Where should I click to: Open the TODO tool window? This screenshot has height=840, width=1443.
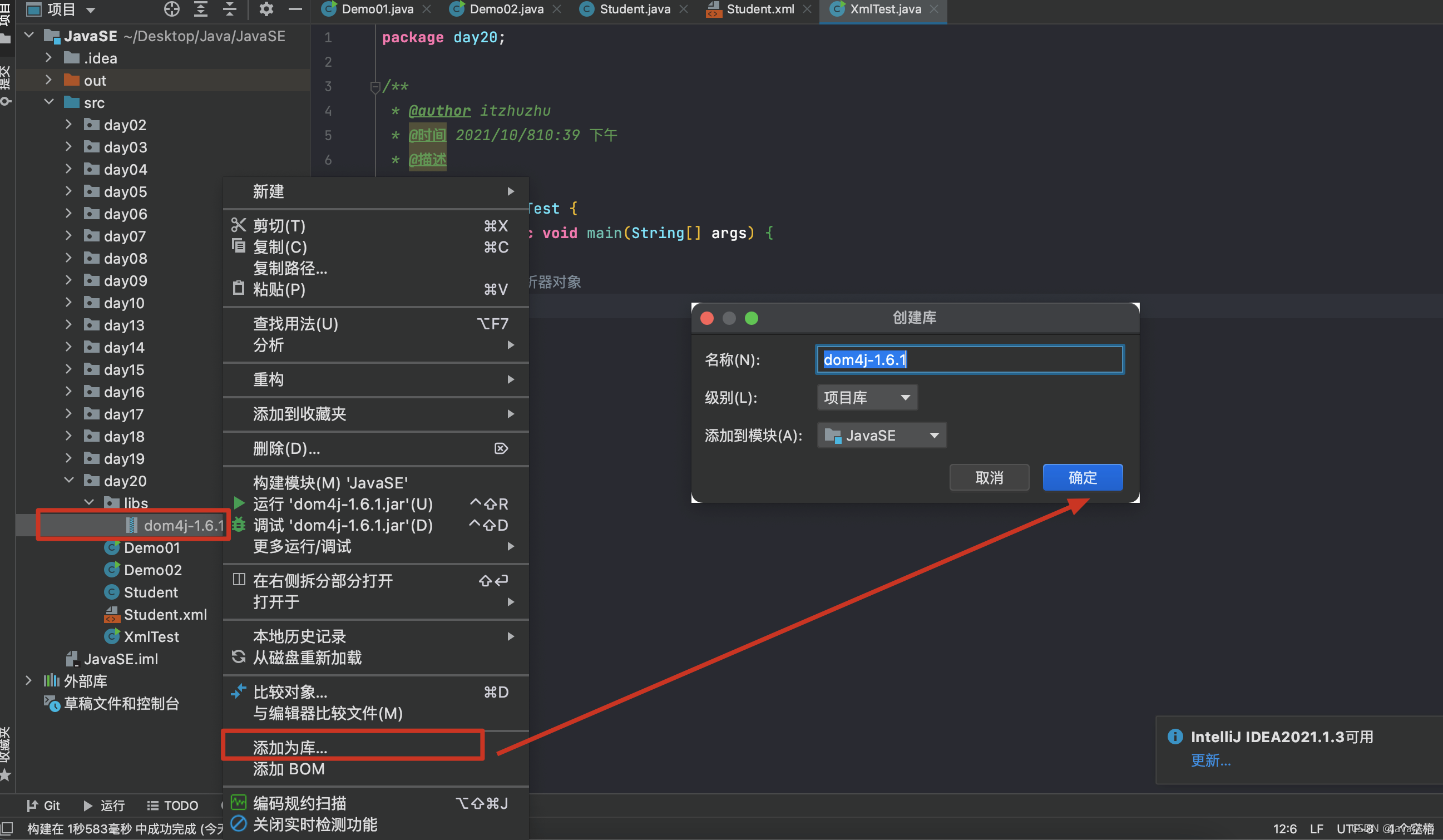point(173,805)
